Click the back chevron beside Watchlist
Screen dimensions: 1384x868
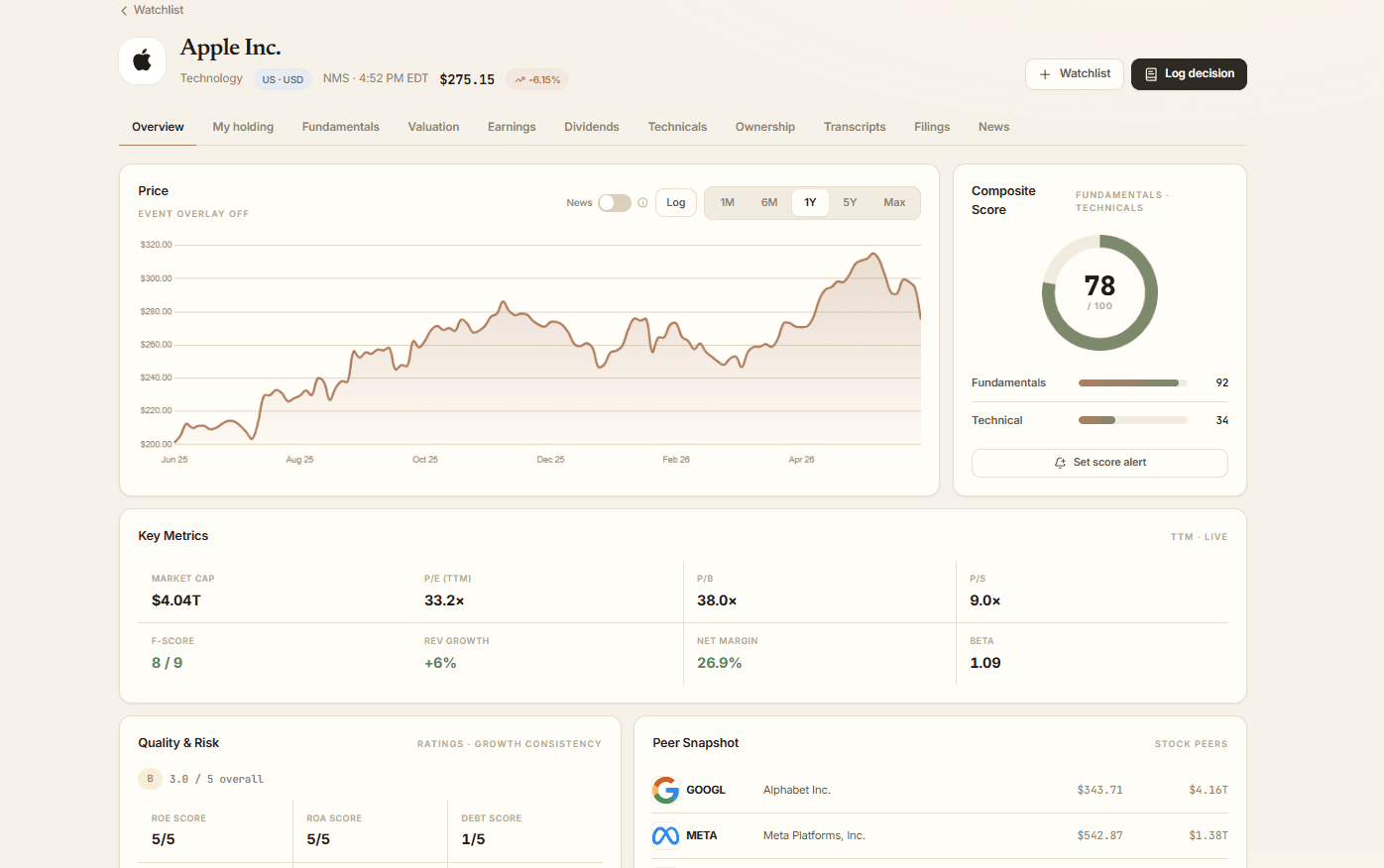click(x=124, y=11)
